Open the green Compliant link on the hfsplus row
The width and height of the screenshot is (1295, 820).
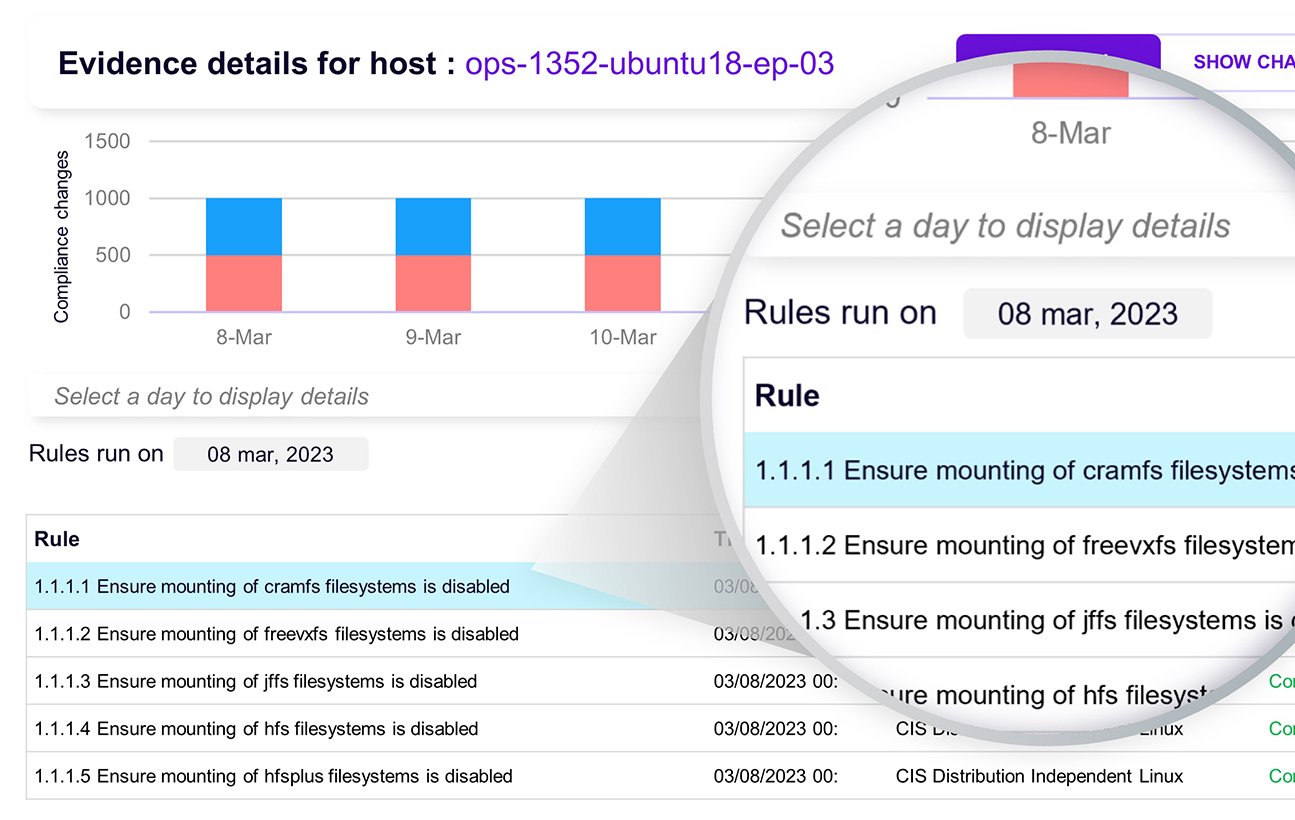1283,776
